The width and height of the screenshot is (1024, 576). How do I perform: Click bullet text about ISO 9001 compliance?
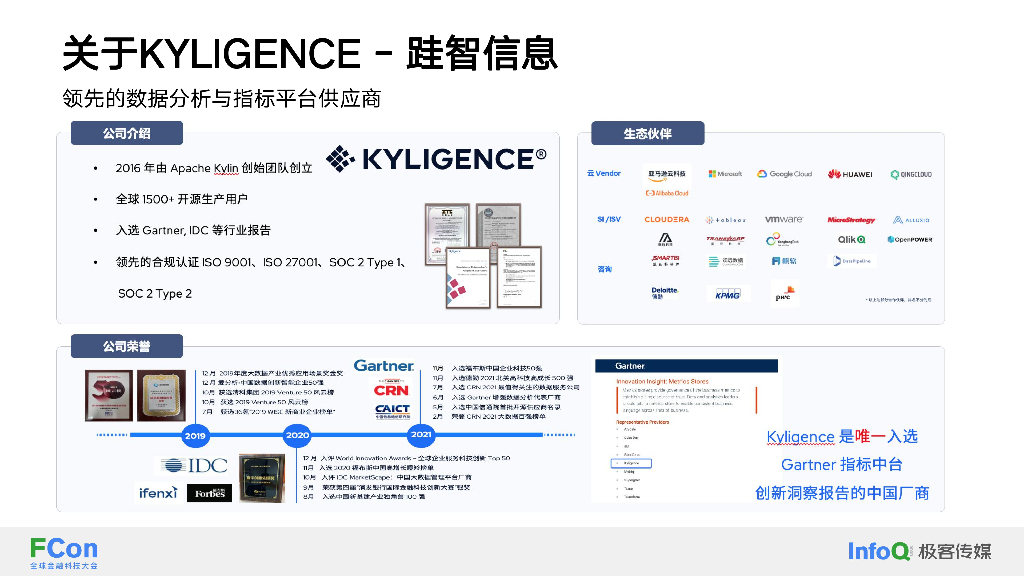(x=261, y=263)
